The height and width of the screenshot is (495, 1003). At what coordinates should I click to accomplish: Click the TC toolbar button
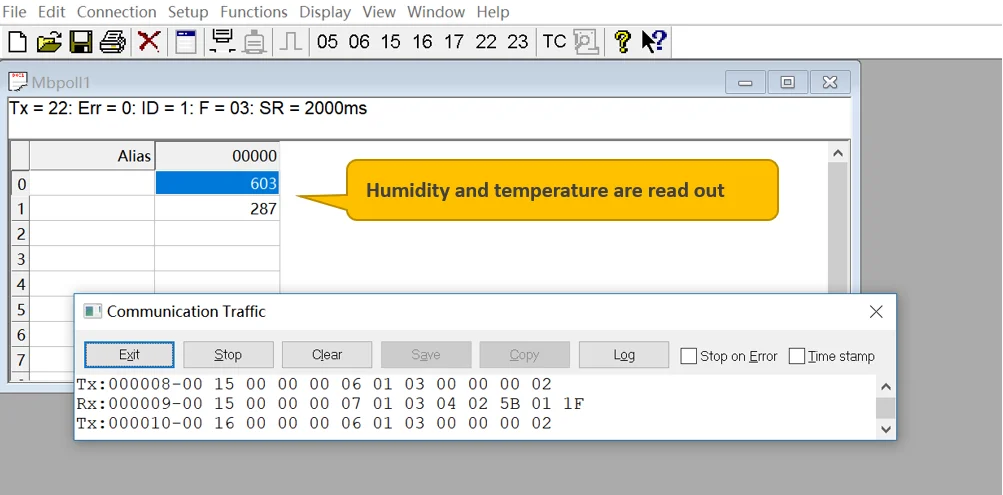point(555,42)
